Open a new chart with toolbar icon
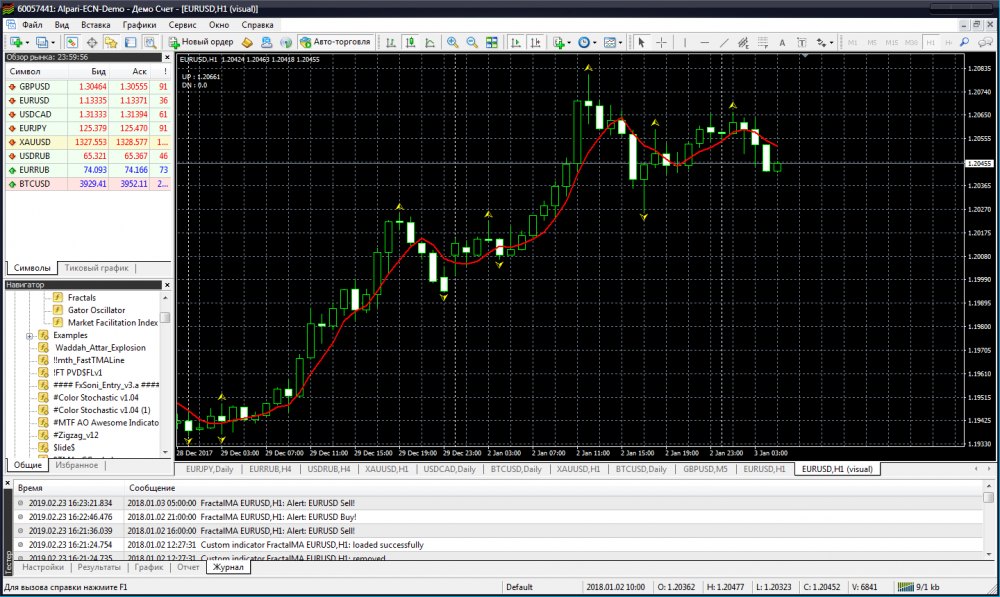Screen dimensions: 1000x597 (15, 42)
